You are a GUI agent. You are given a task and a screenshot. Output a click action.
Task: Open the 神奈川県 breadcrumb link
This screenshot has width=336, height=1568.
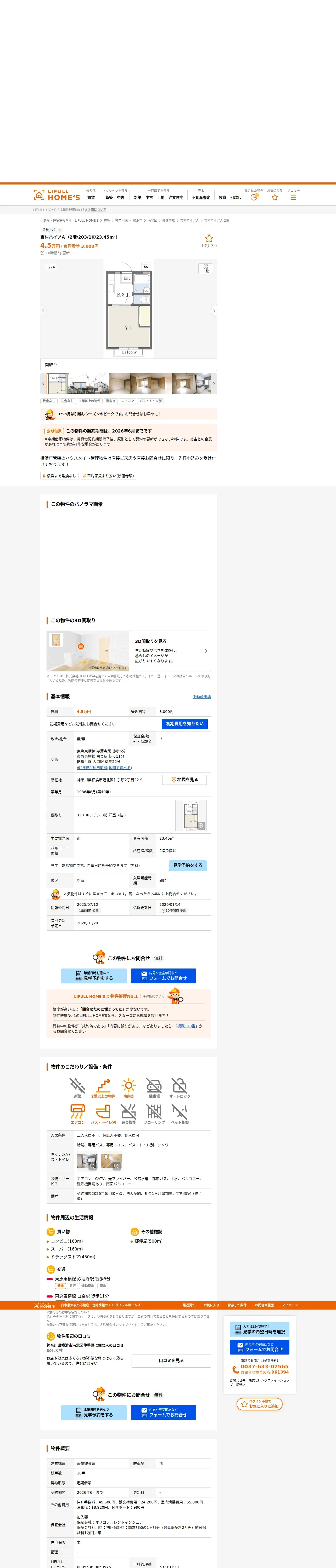[121, 220]
